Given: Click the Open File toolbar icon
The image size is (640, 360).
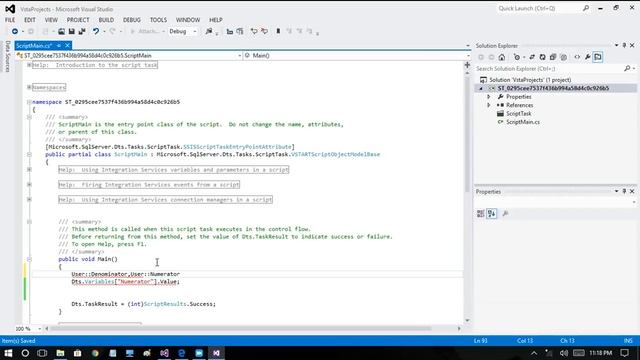Looking at the screenshot, I should (61, 31).
